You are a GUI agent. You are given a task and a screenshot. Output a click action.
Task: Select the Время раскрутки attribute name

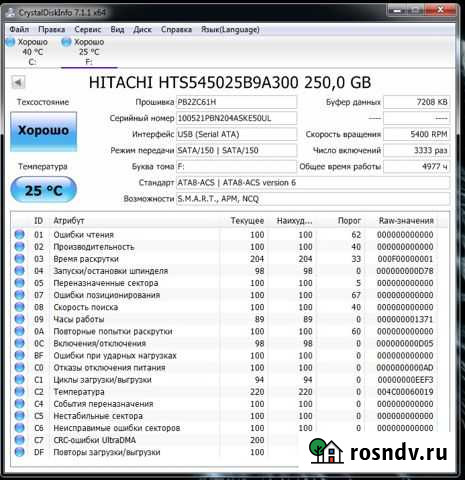click(x=86, y=259)
